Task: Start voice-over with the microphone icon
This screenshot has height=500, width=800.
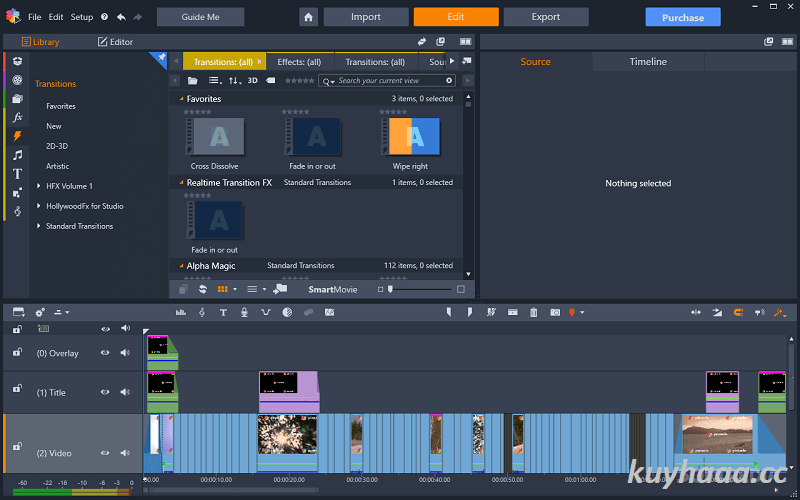Action: (244, 312)
